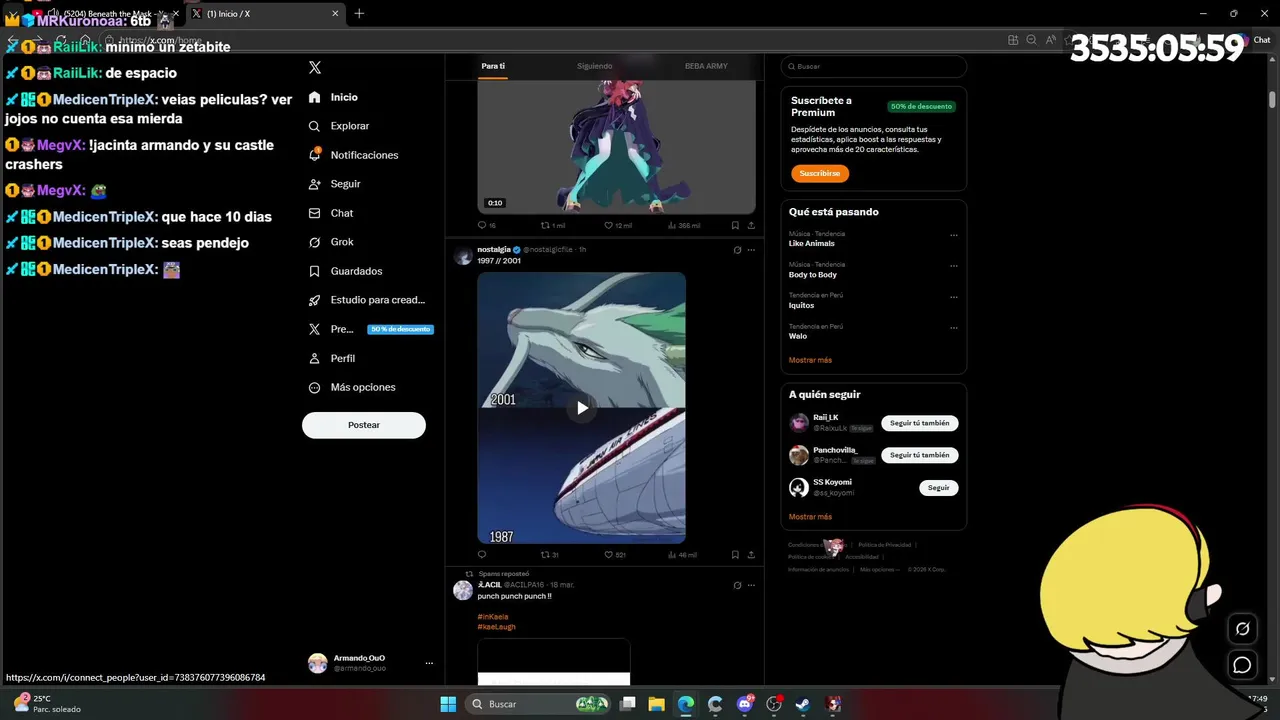Open more options for Walo trend
1280x720 pixels.
click(x=954, y=329)
